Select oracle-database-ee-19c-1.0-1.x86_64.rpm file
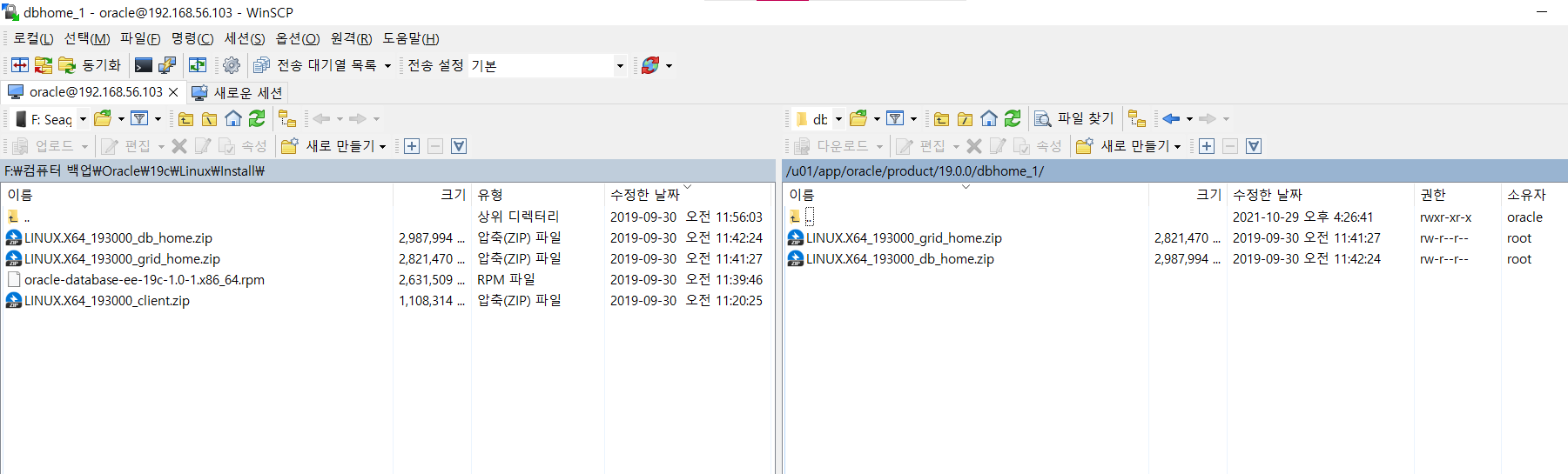The width and height of the screenshot is (1568, 474). [145, 279]
